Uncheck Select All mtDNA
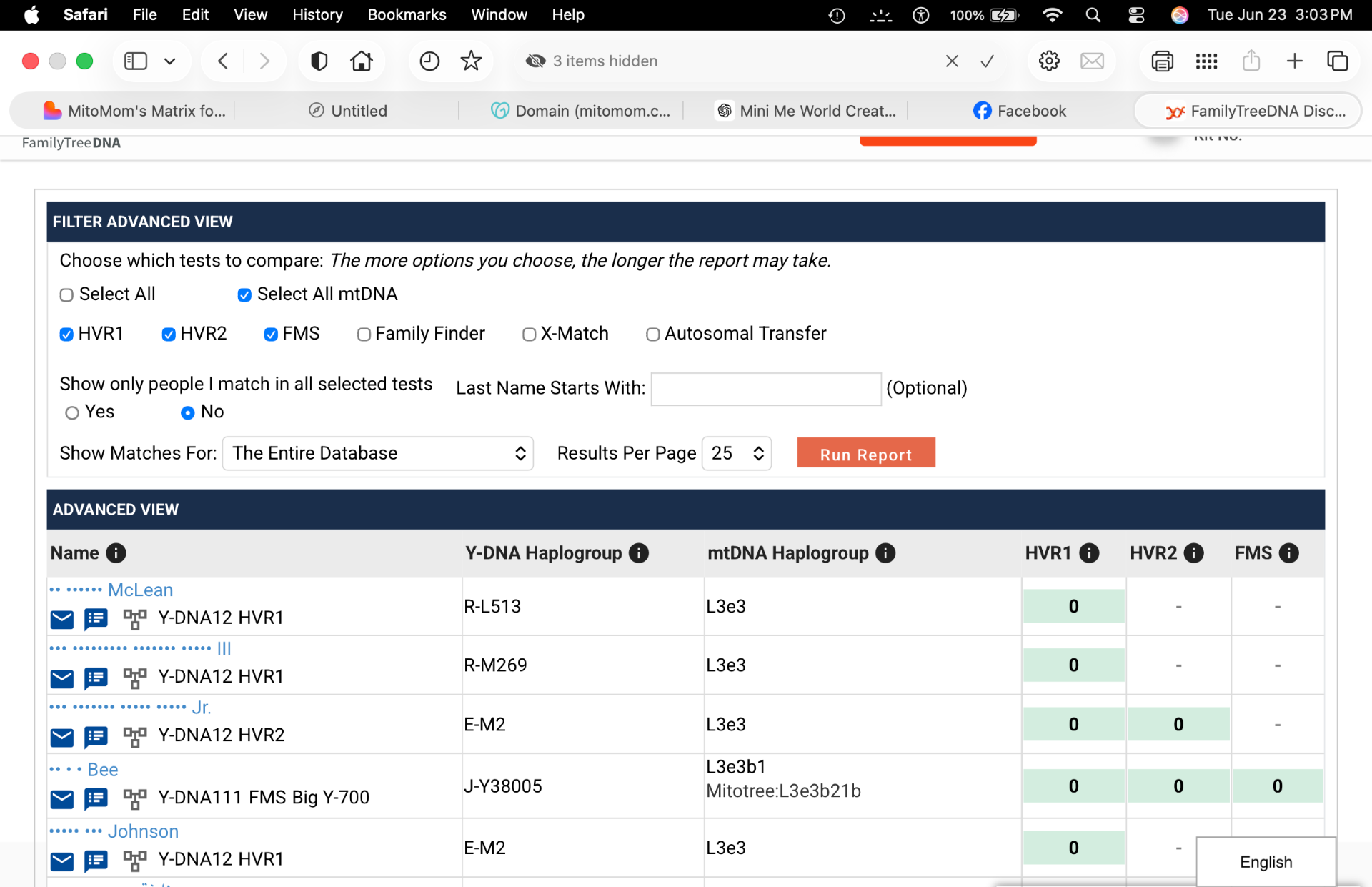 click(x=244, y=295)
